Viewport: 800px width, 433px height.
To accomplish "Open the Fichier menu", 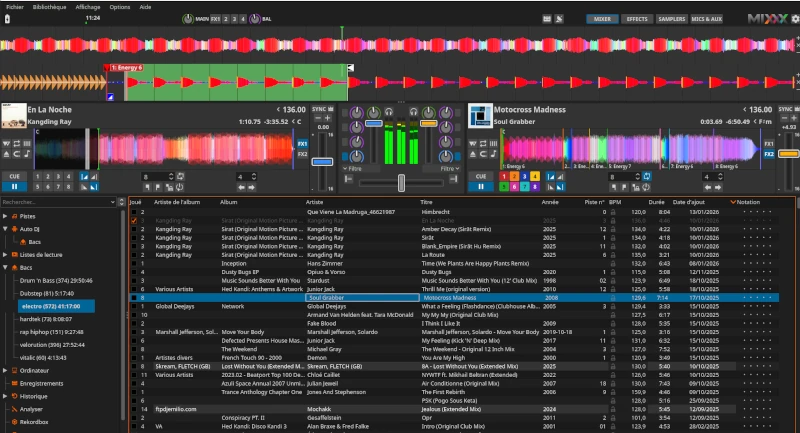I will pos(15,7).
